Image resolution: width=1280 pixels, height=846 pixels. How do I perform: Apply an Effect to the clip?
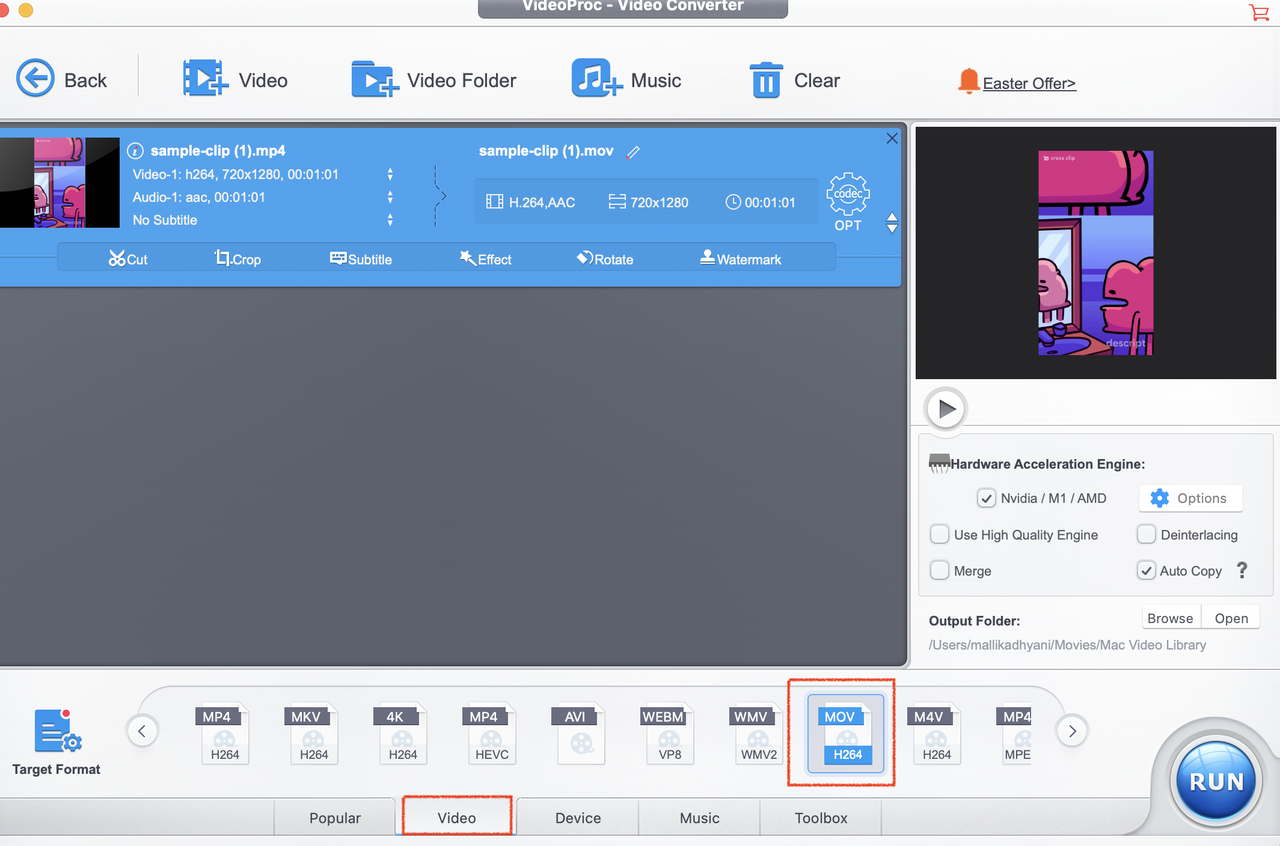click(485, 258)
